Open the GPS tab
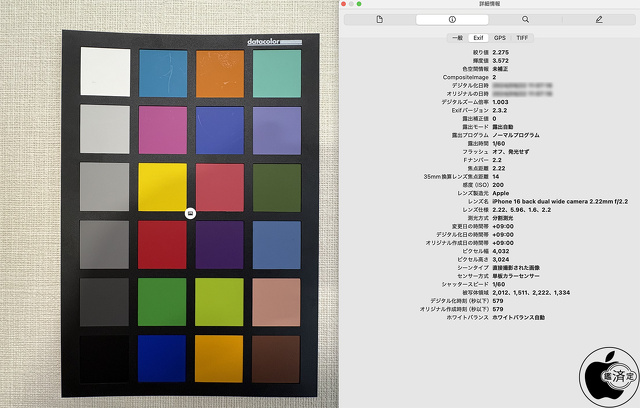 pos(499,37)
